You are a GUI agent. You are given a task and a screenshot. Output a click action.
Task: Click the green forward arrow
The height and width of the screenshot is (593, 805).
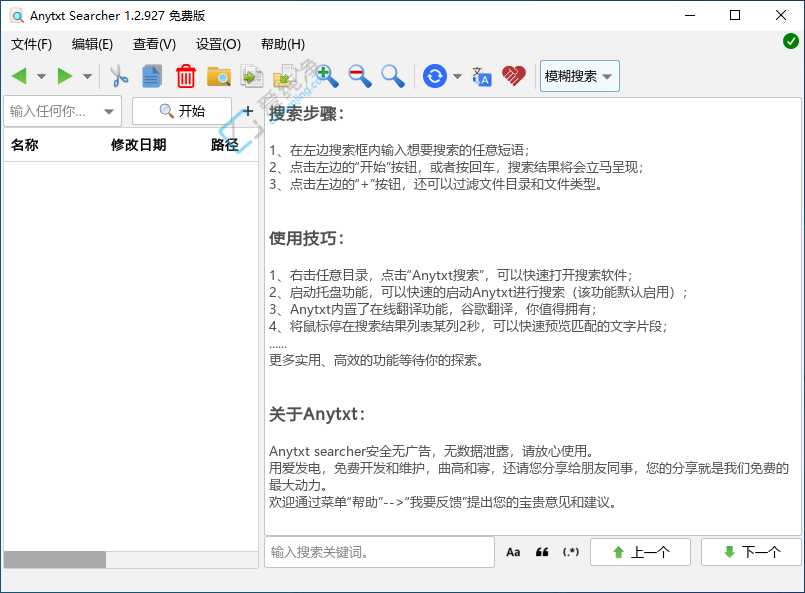click(65, 76)
